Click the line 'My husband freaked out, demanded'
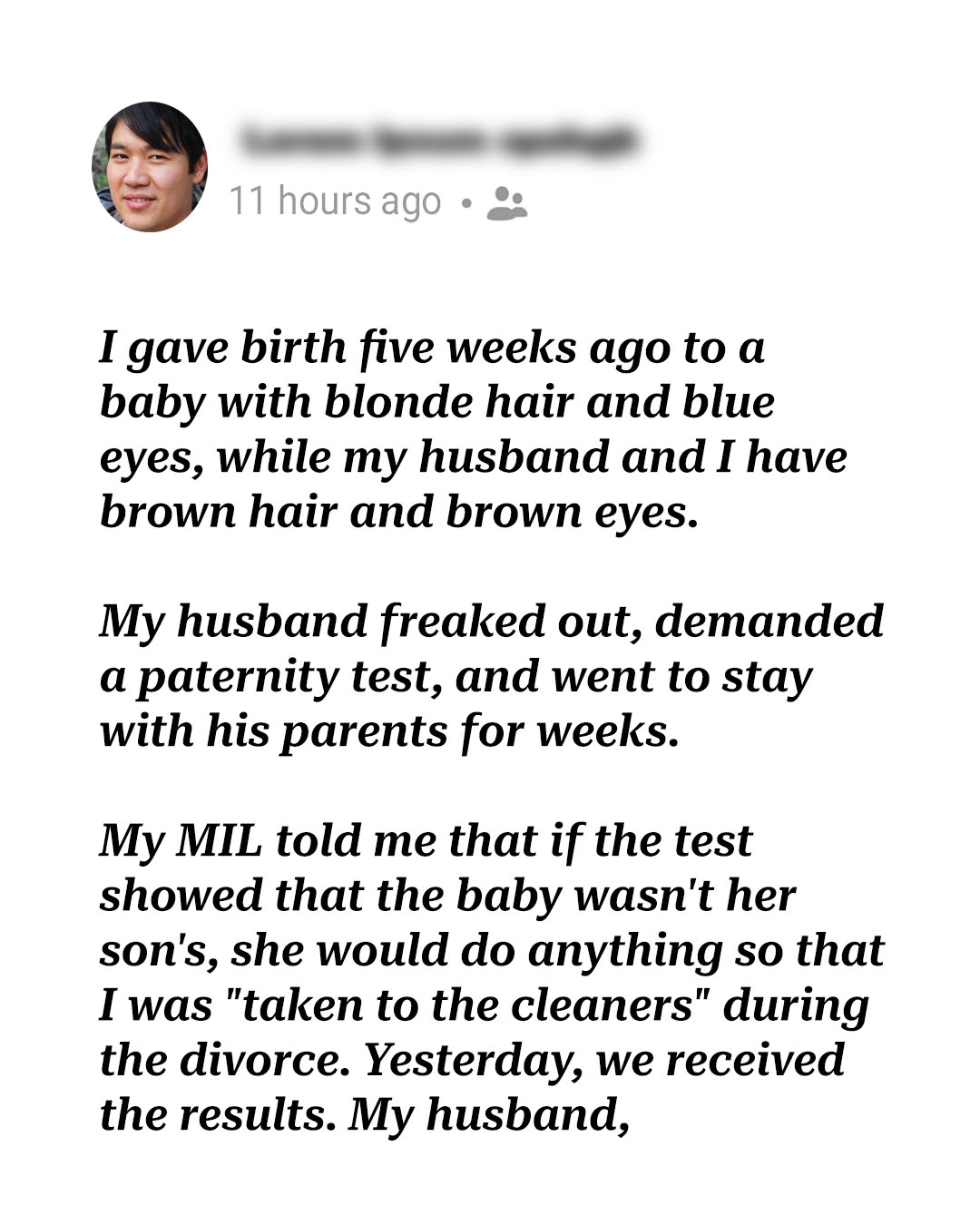 click(x=491, y=622)
